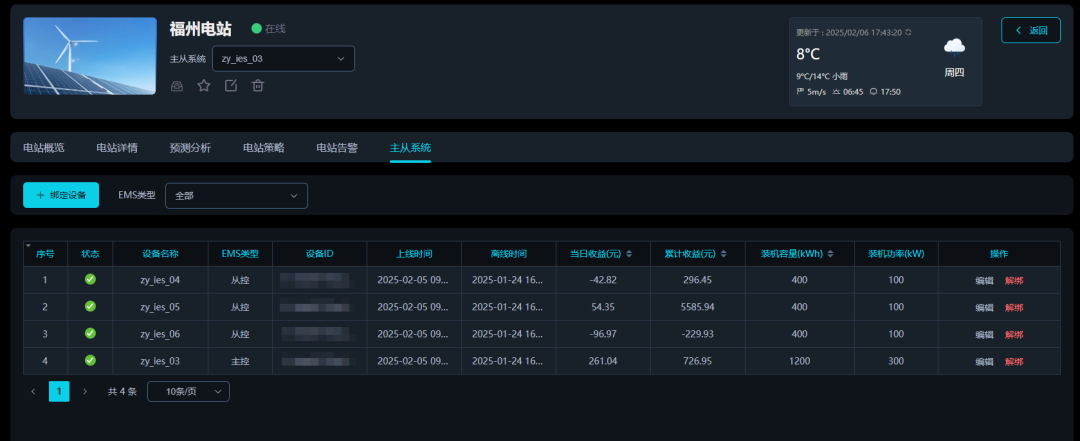This screenshot has width=1080, height=441.
Task: Open the zy_ies_03 主从系统 dropdown
Action: pyautogui.click(x=283, y=59)
